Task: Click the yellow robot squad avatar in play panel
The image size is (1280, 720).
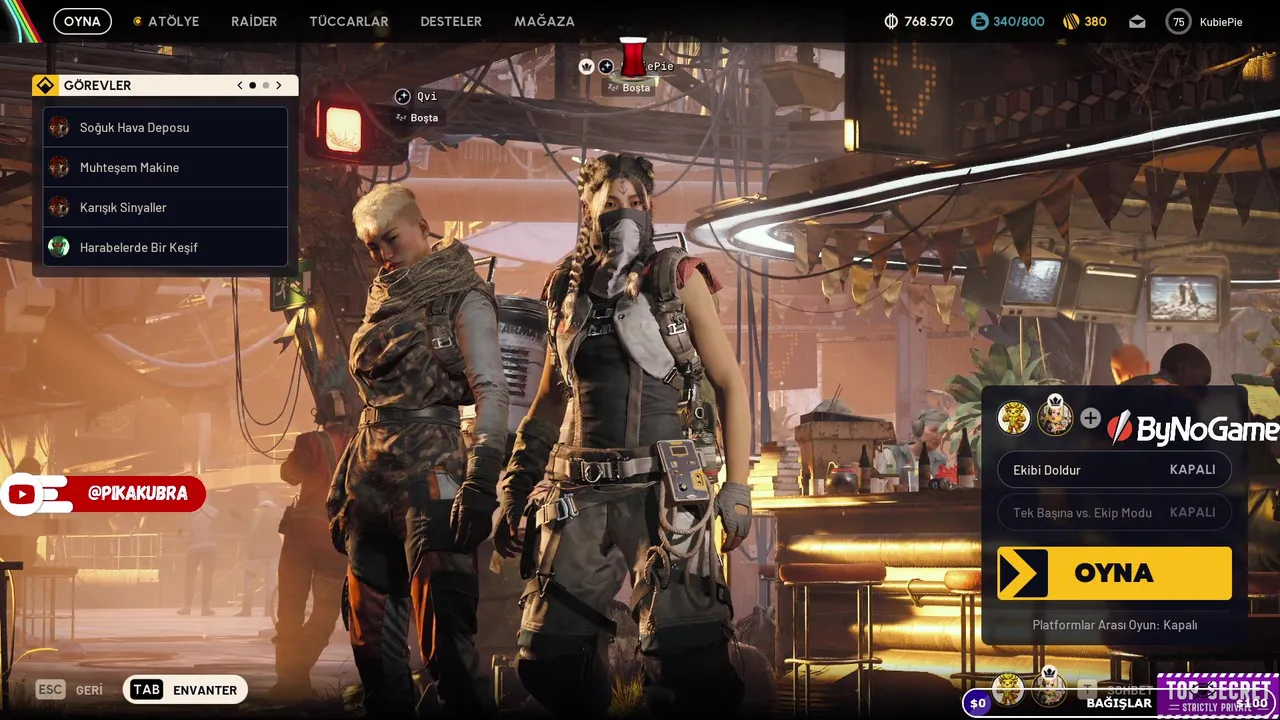Action: (1014, 418)
